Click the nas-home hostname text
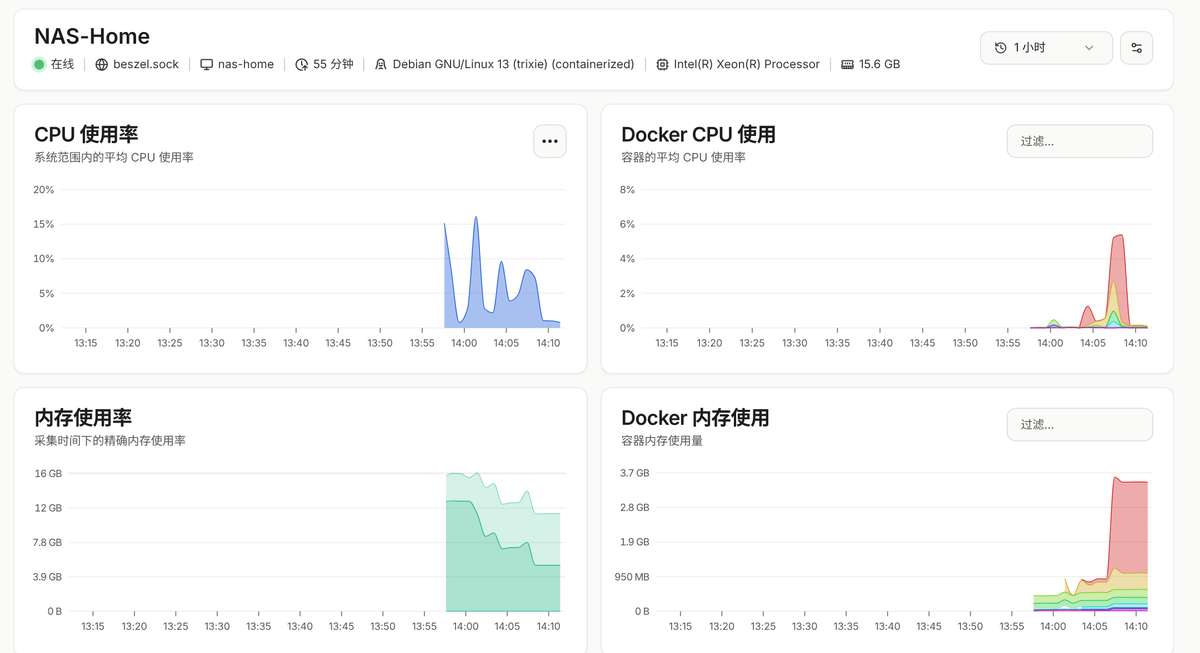This screenshot has height=653, width=1200. pos(246,64)
